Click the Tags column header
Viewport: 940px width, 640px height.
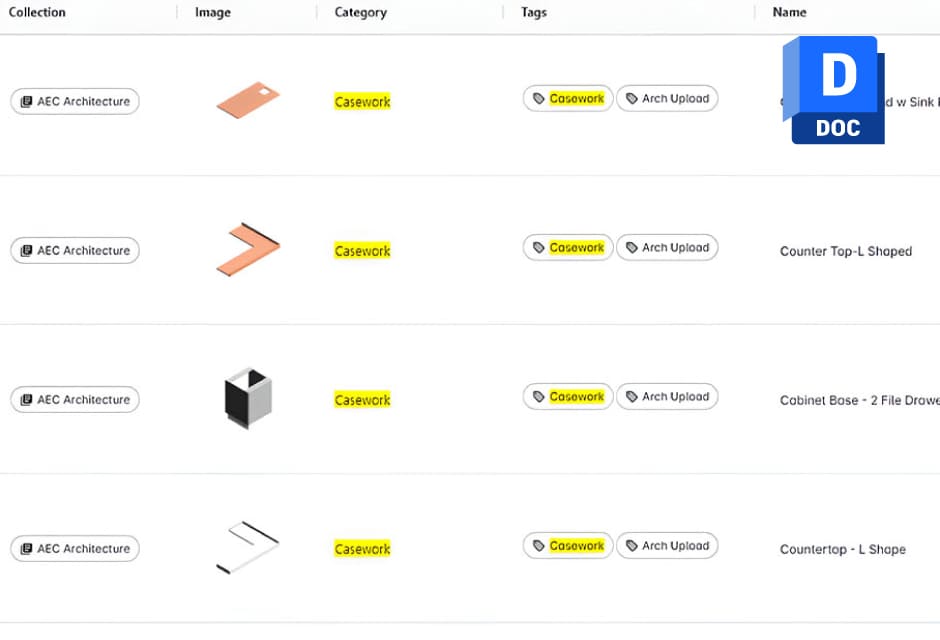pyautogui.click(x=533, y=12)
